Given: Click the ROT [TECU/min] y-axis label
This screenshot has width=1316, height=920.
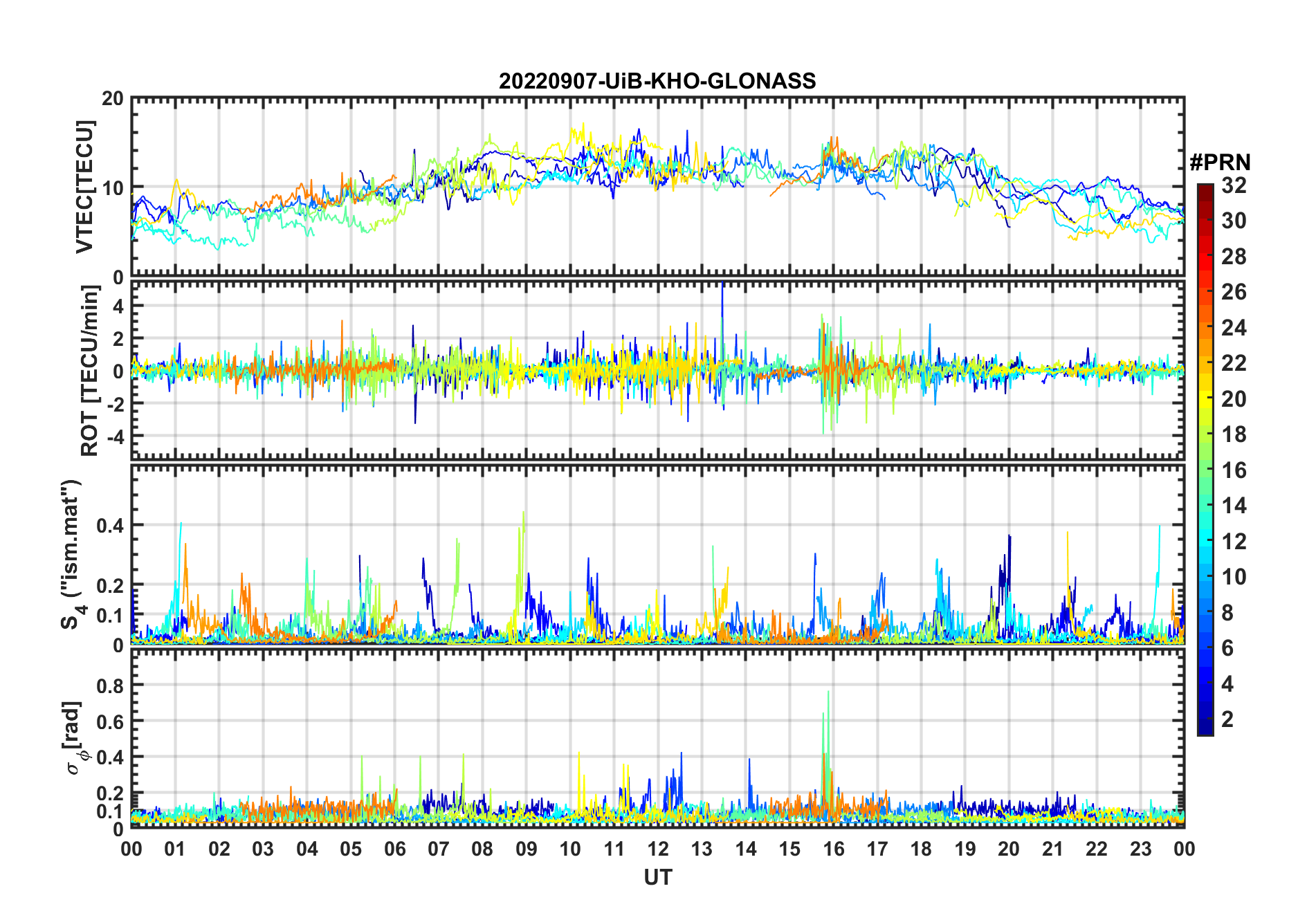Looking at the screenshot, I should [90, 371].
